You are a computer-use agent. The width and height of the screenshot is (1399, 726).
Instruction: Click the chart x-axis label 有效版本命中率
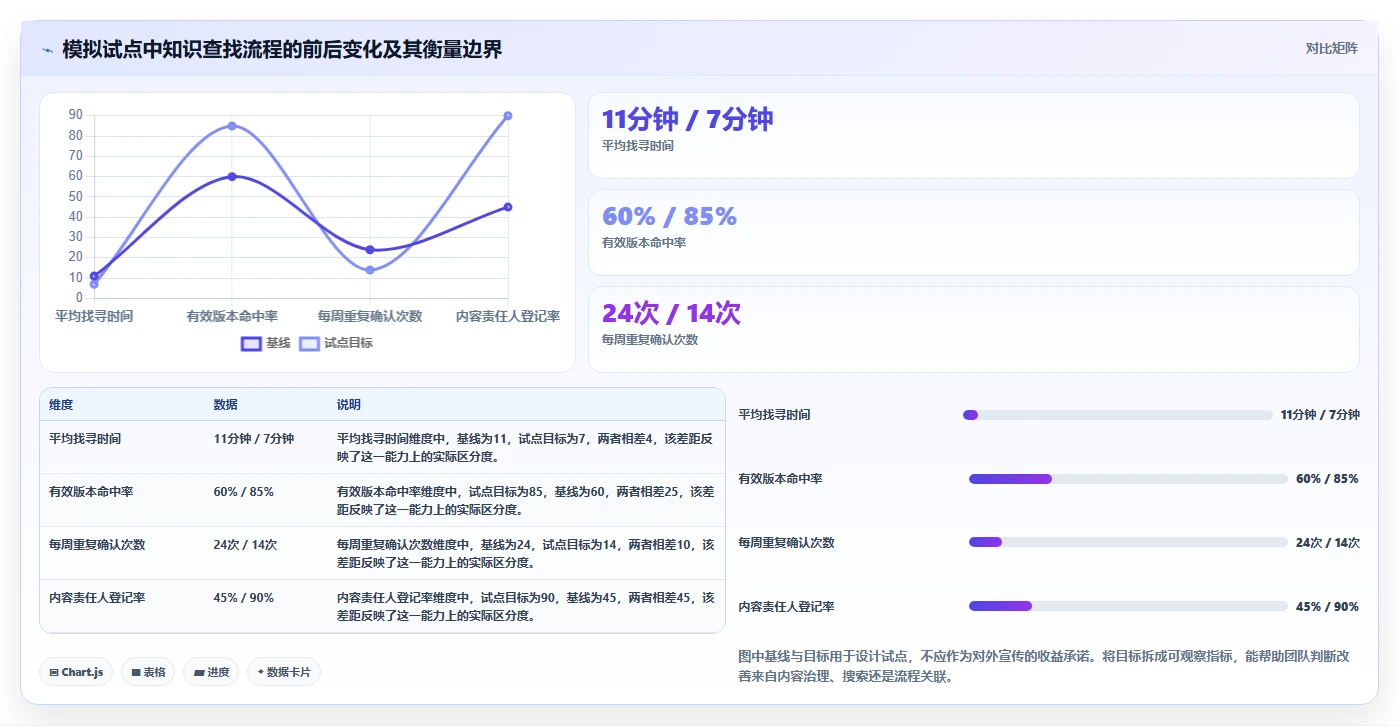(x=232, y=316)
